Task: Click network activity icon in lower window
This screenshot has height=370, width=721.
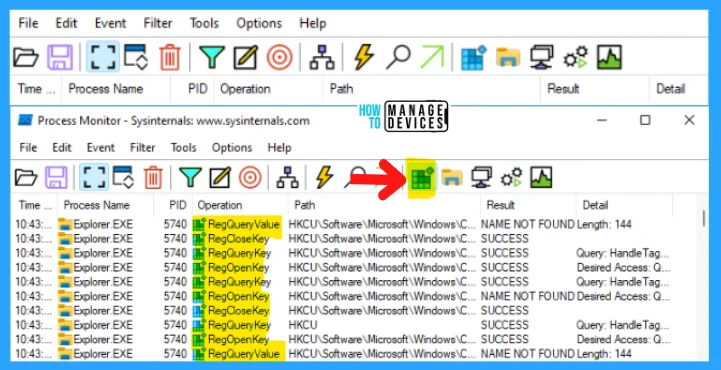Action: point(482,177)
